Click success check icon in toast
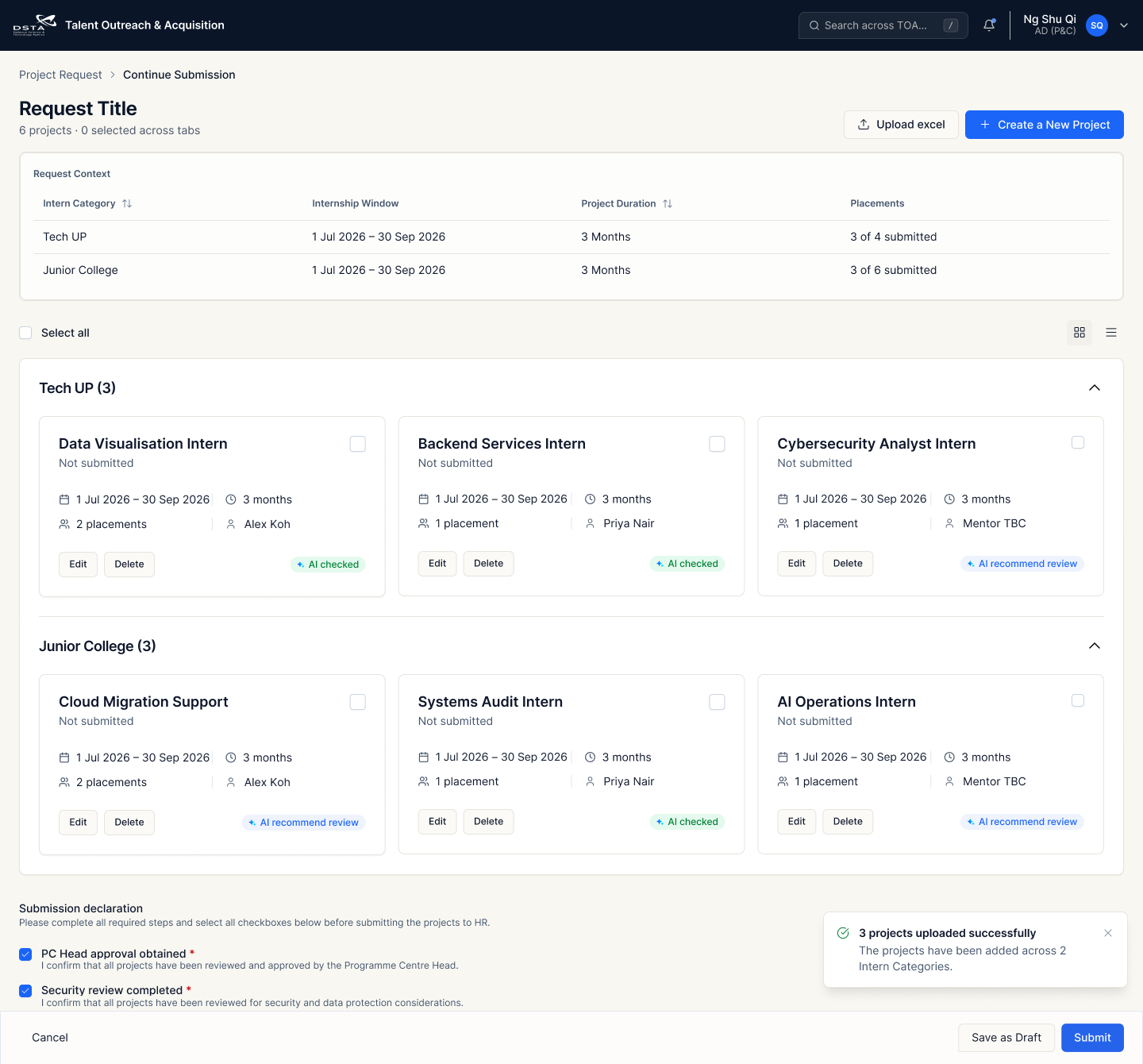The height and width of the screenshot is (1064, 1143). coord(843,933)
